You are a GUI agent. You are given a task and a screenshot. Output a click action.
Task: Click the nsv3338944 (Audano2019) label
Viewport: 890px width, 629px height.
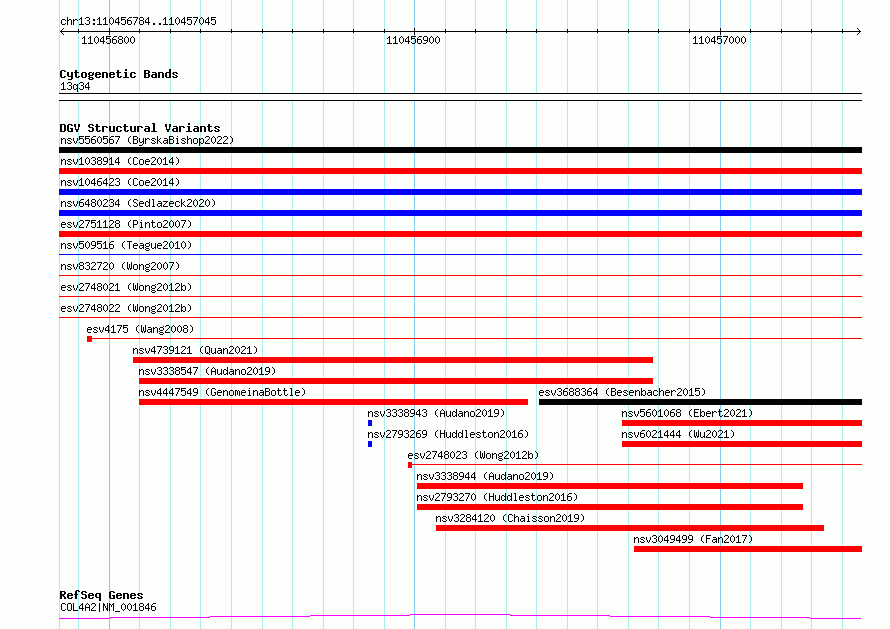(485, 476)
